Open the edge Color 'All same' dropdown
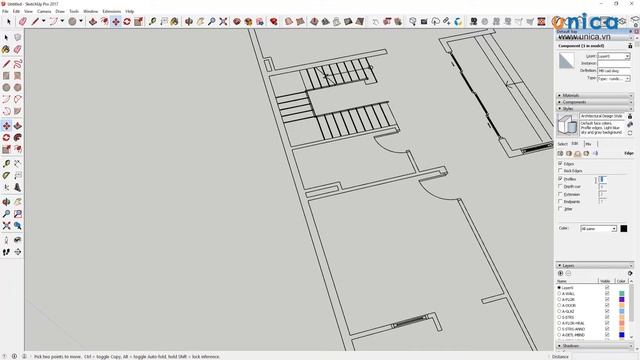The image size is (640, 360). [x=598, y=229]
